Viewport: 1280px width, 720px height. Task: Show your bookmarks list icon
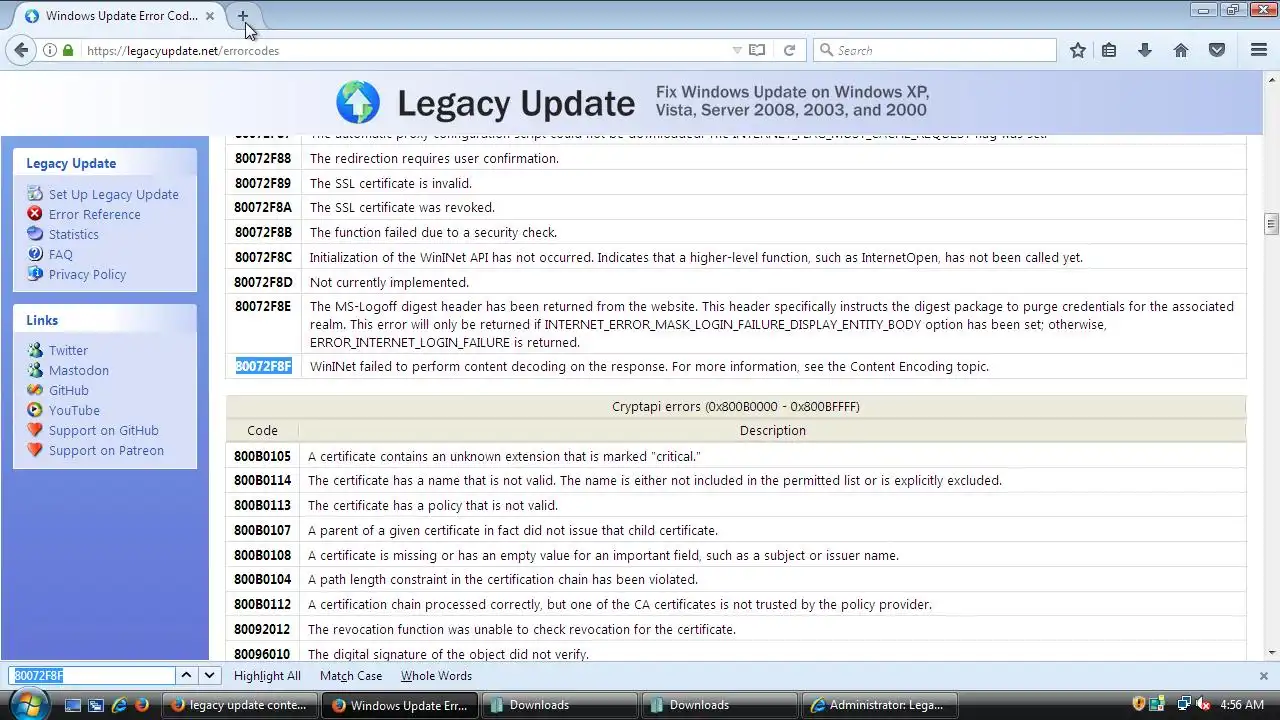(1109, 50)
